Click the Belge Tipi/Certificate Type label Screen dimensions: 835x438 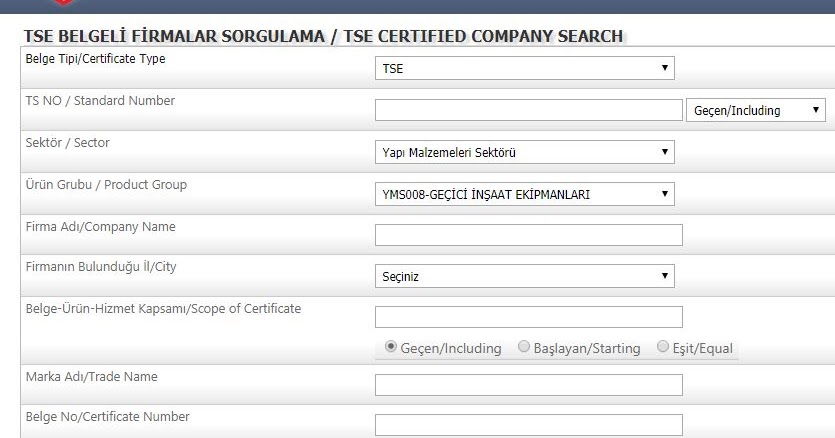[95, 59]
